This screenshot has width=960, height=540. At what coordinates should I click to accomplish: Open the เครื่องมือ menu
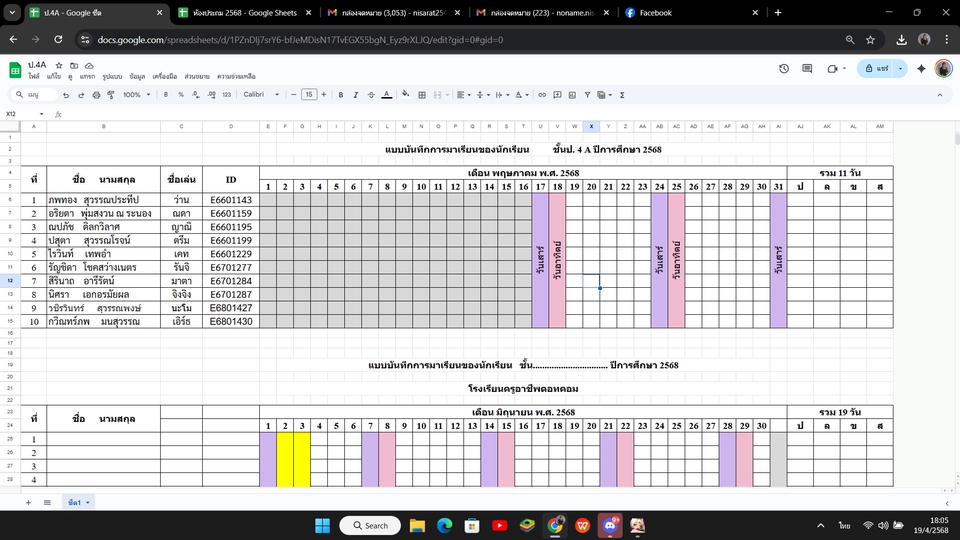point(165,77)
